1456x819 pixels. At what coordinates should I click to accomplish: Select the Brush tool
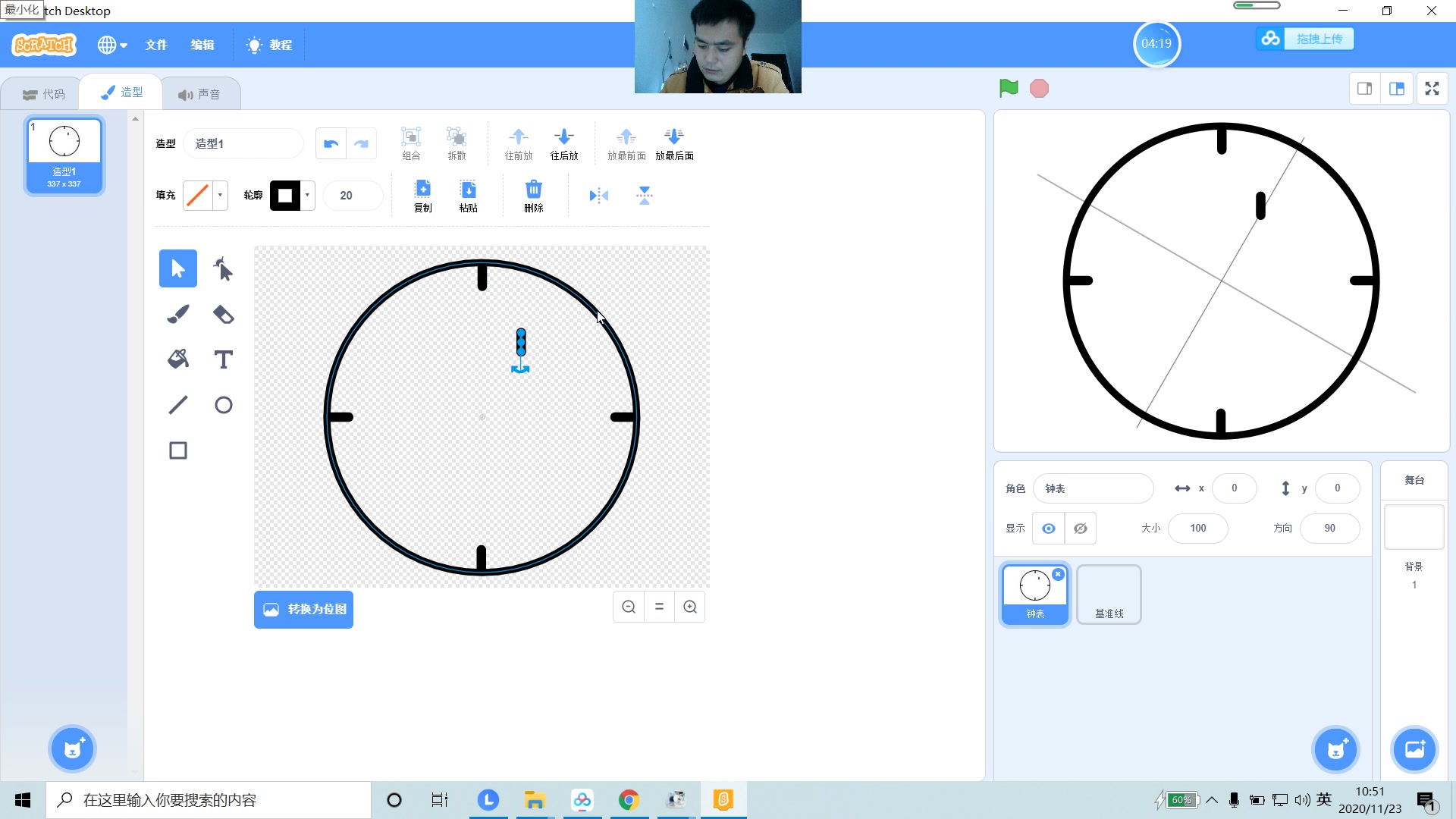177,314
